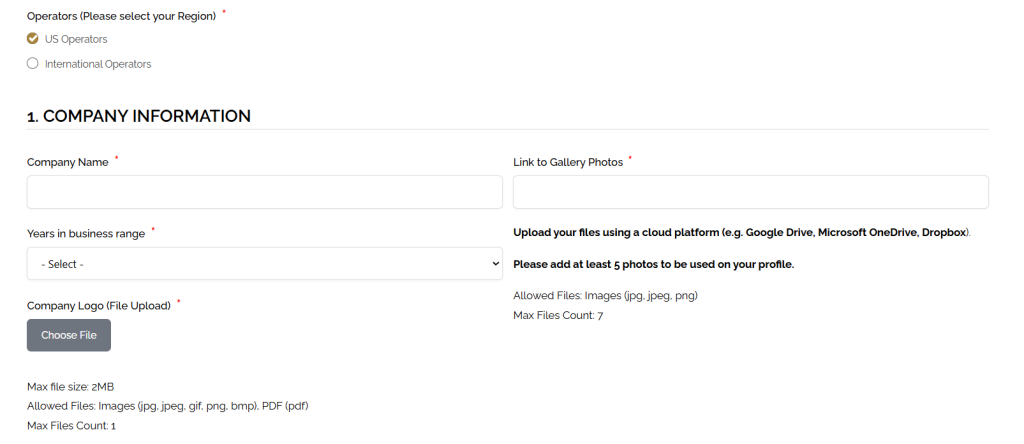Open the Years in business range dropdown
Screen dimensions: 1024x444
click(264, 264)
